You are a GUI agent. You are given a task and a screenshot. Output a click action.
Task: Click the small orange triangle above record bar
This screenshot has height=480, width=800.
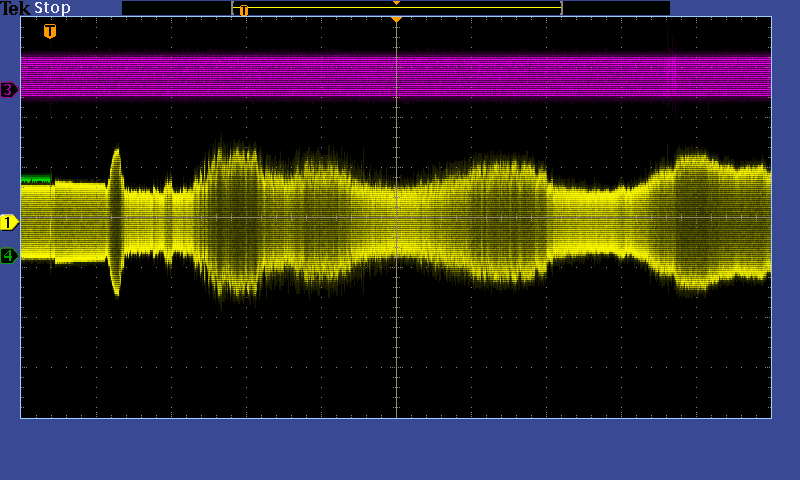(x=397, y=3)
